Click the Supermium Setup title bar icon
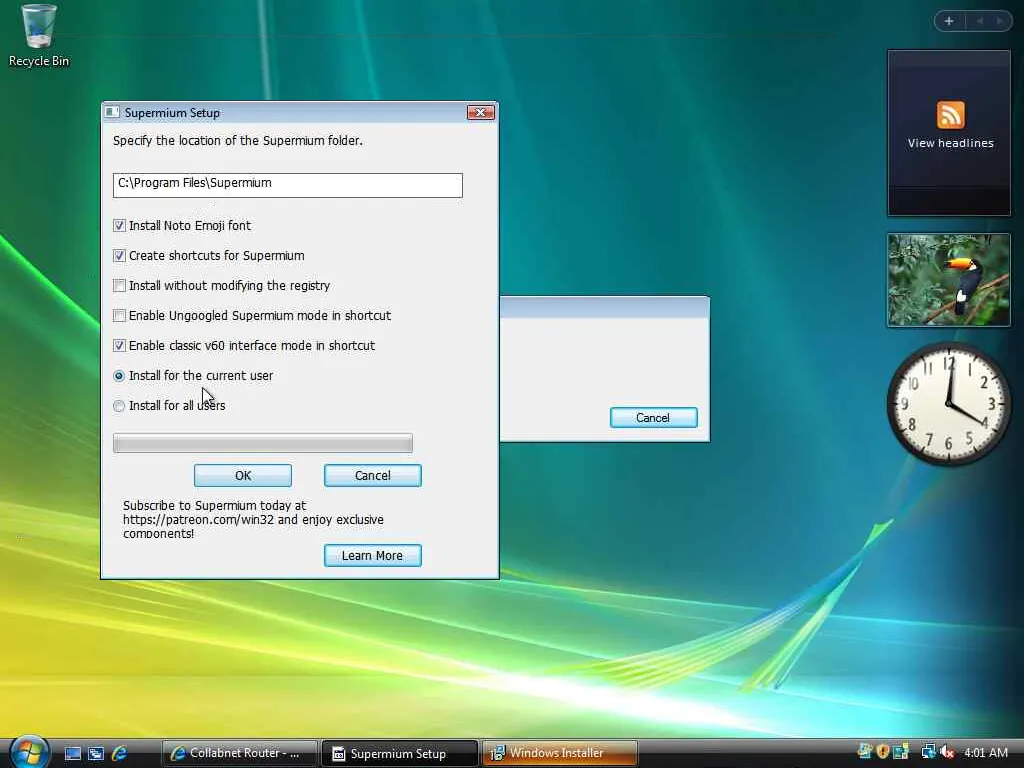This screenshot has height=768, width=1024. click(112, 112)
